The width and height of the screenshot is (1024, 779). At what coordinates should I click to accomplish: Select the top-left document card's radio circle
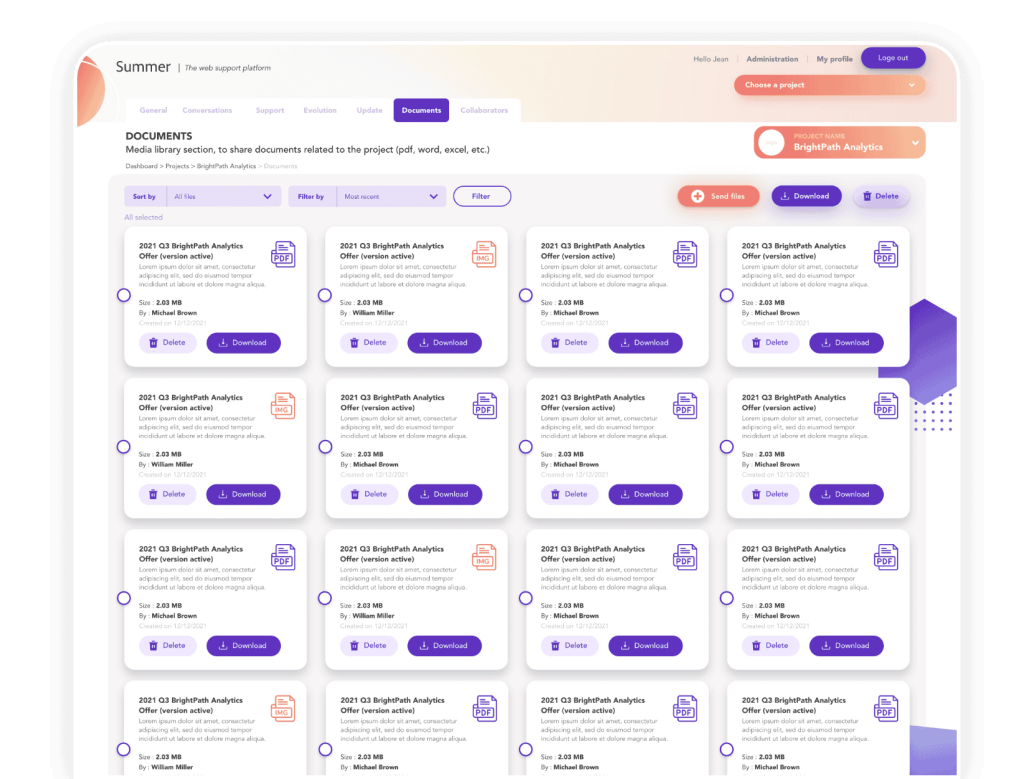coord(124,295)
